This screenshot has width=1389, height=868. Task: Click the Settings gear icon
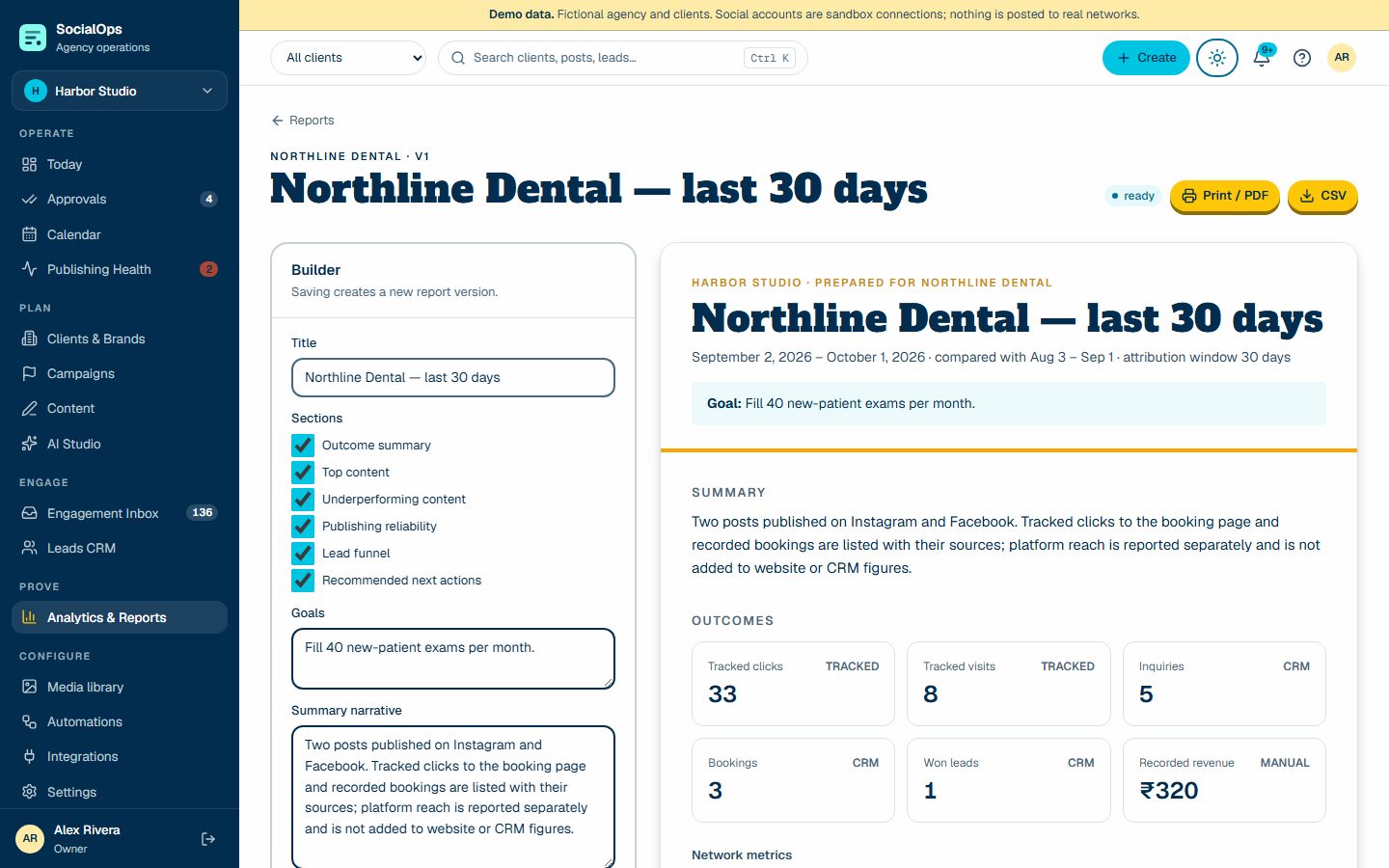click(30, 792)
